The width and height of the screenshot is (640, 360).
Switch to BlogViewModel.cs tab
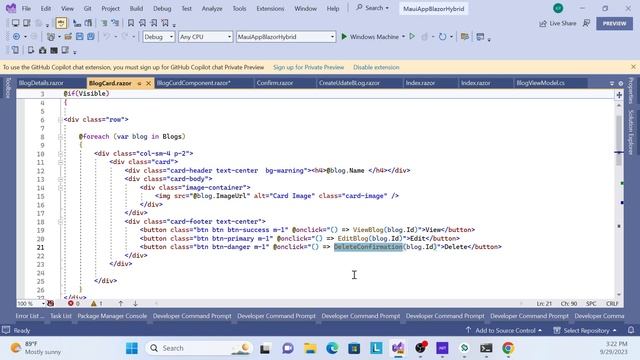[x=540, y=83]
